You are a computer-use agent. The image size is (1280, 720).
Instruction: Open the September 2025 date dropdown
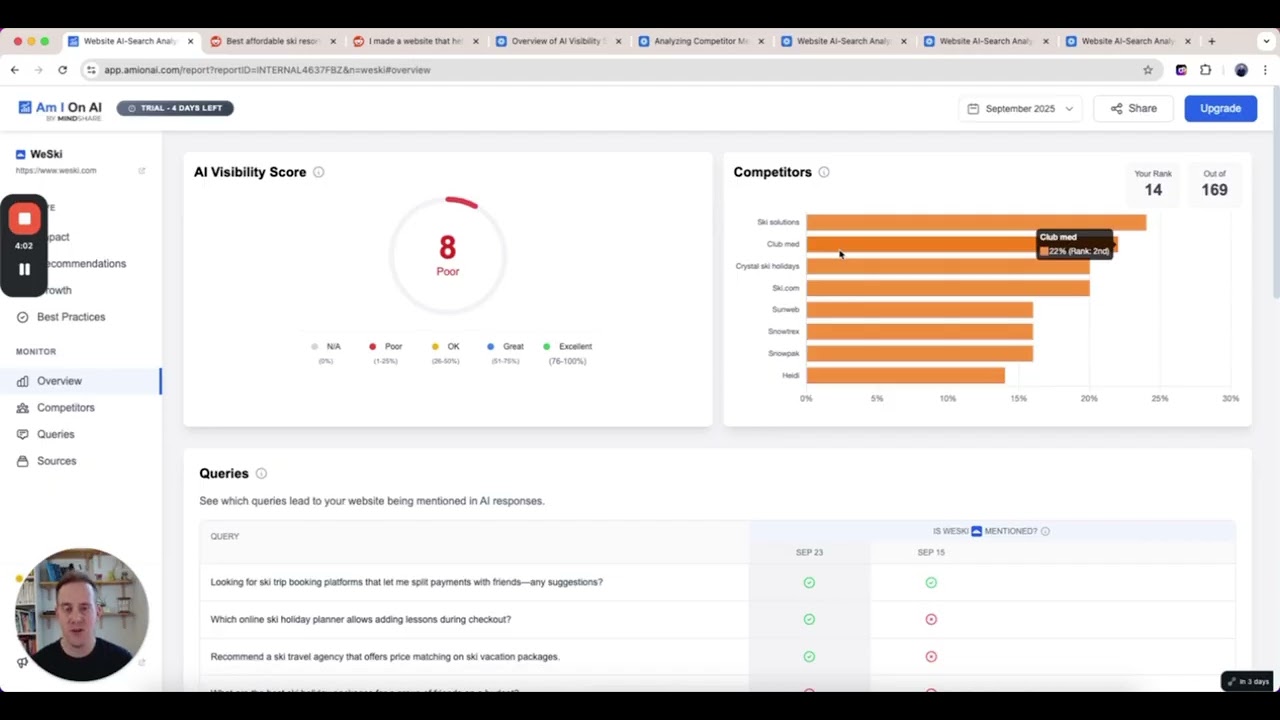click(x=1020, y=108)
